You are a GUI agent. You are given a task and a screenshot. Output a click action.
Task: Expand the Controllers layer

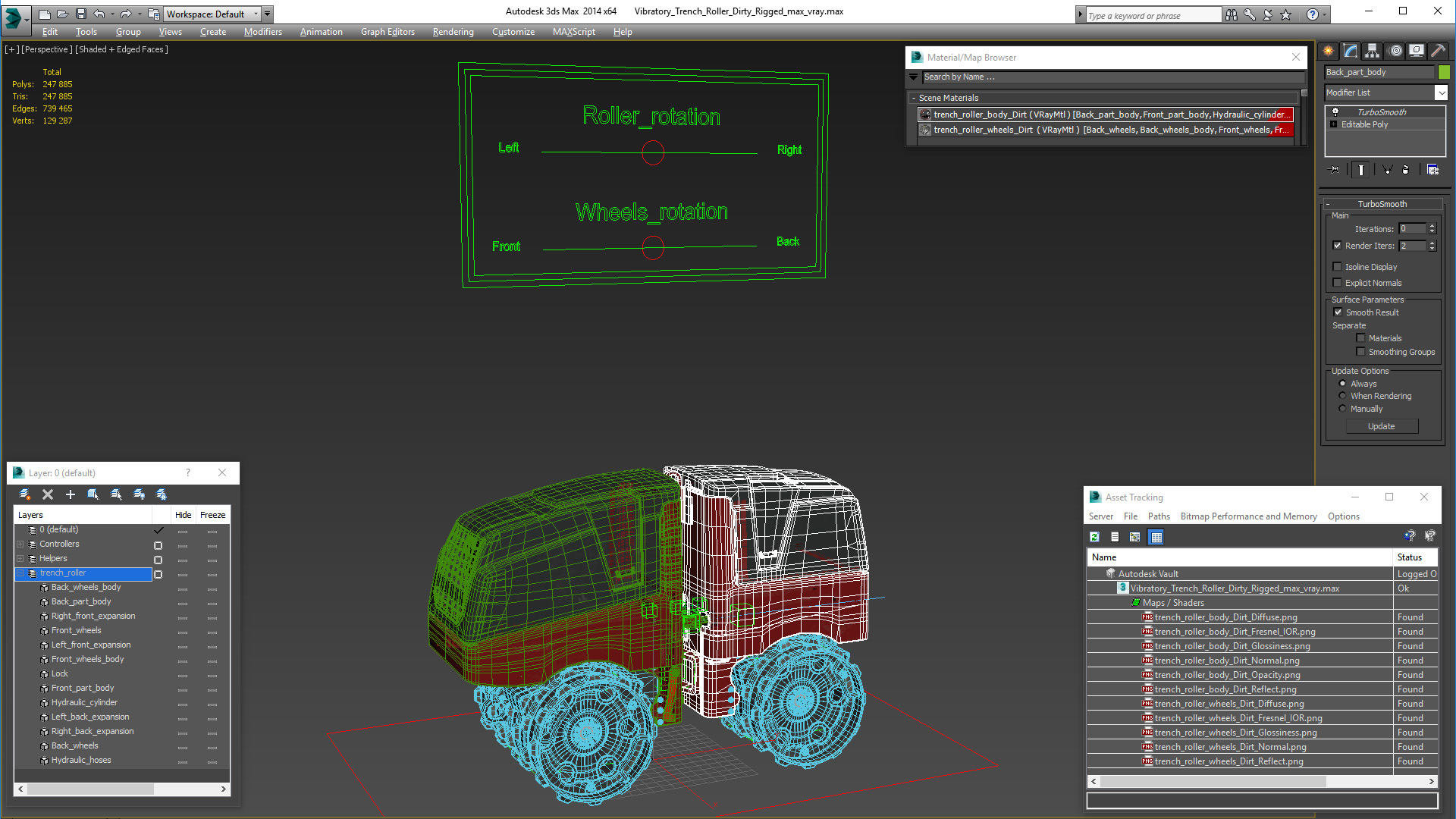(20, 544)
